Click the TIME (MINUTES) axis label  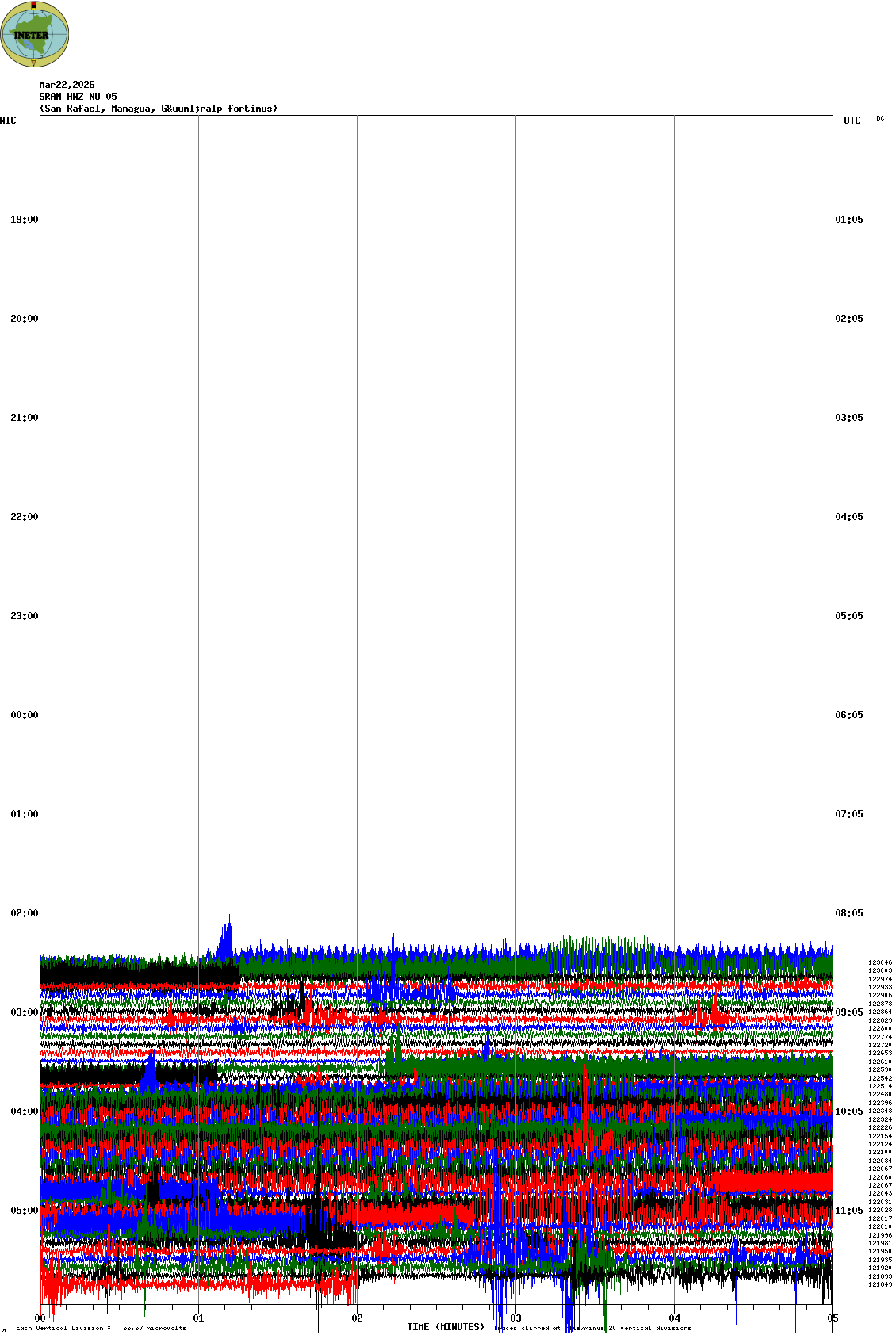pos(446,1327)
